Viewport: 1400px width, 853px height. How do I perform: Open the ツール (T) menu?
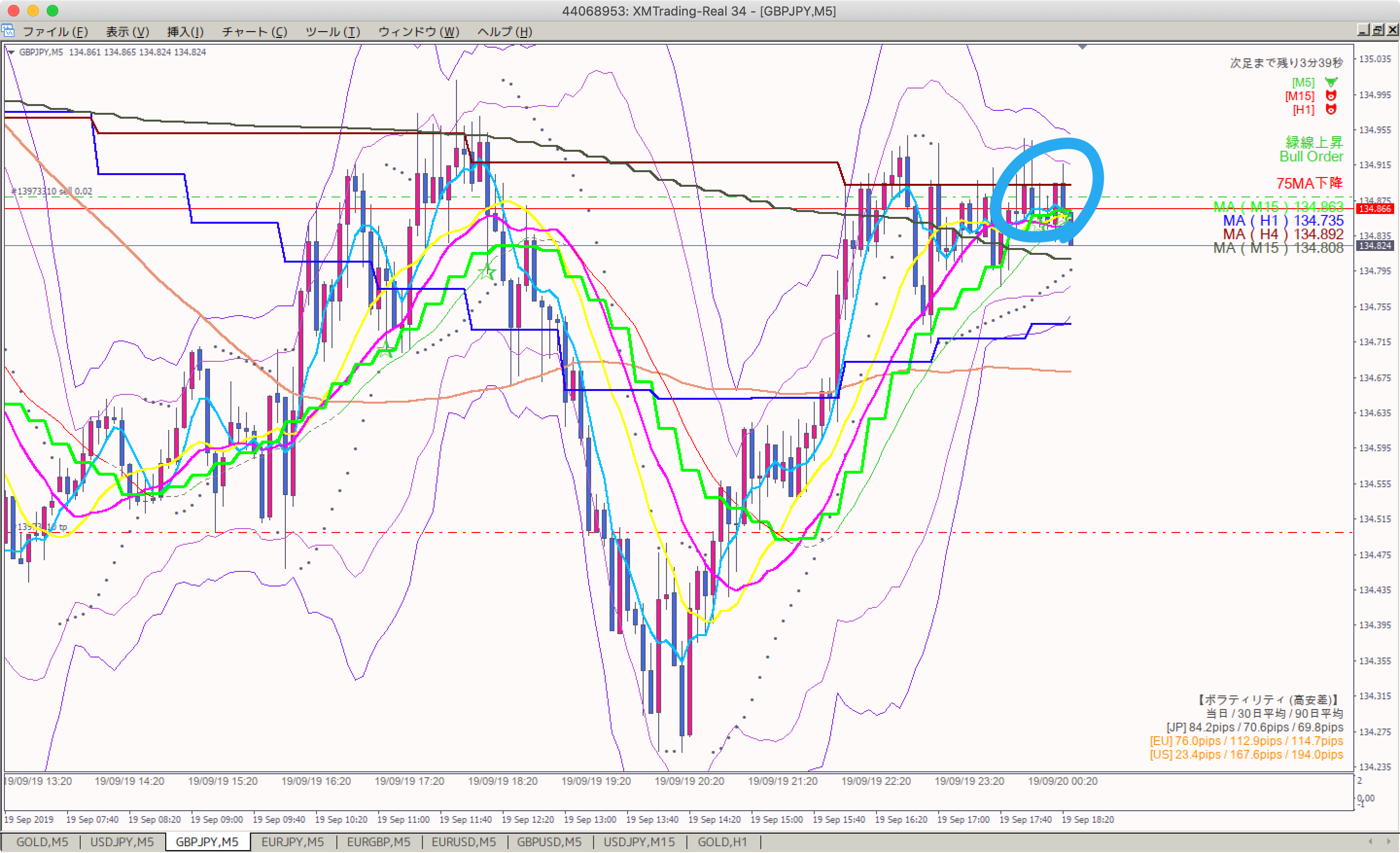tap(333, 32)
